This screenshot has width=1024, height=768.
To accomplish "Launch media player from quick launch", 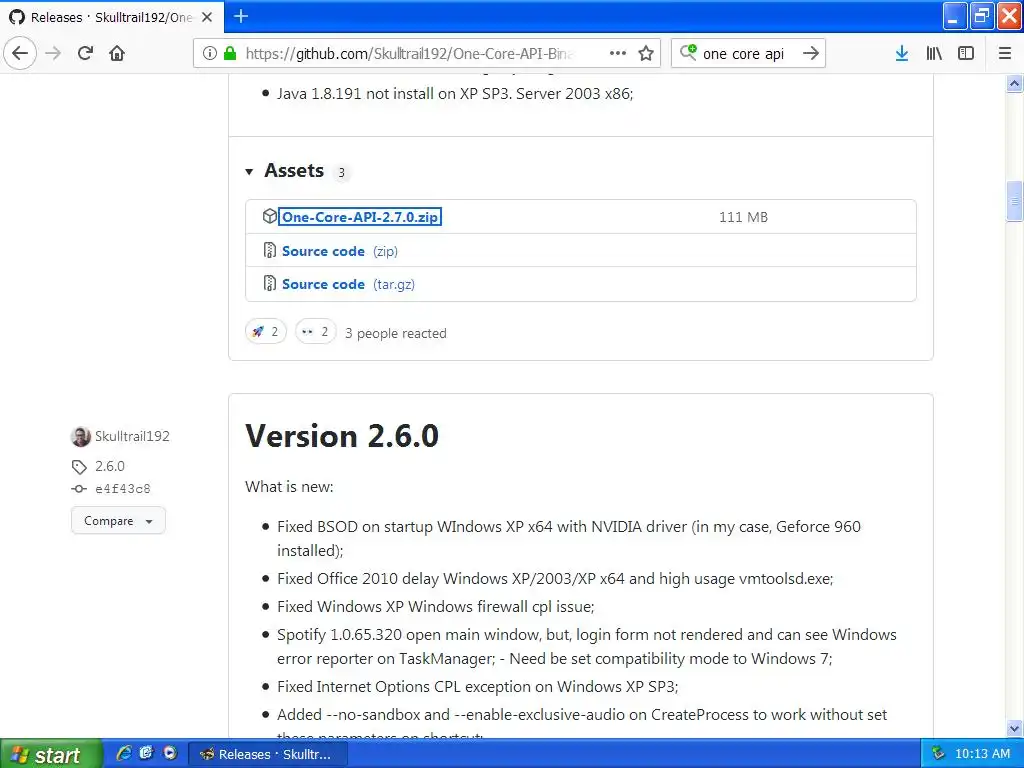I will tap(170, 754).
